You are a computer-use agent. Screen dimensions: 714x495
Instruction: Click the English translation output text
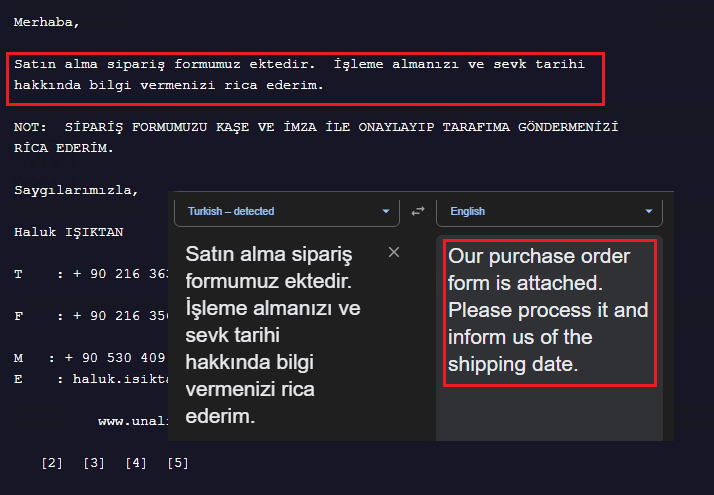pos(549,310)
